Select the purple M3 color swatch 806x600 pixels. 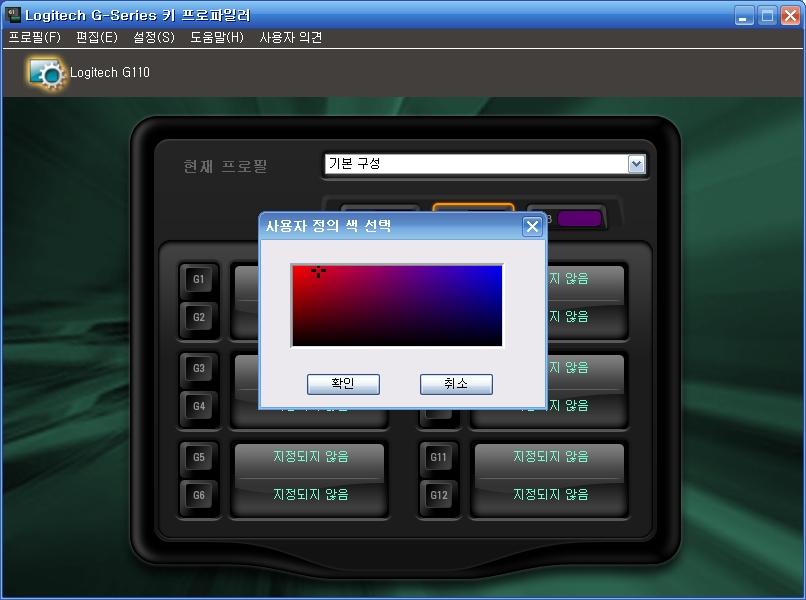click(x=579, y=219)
